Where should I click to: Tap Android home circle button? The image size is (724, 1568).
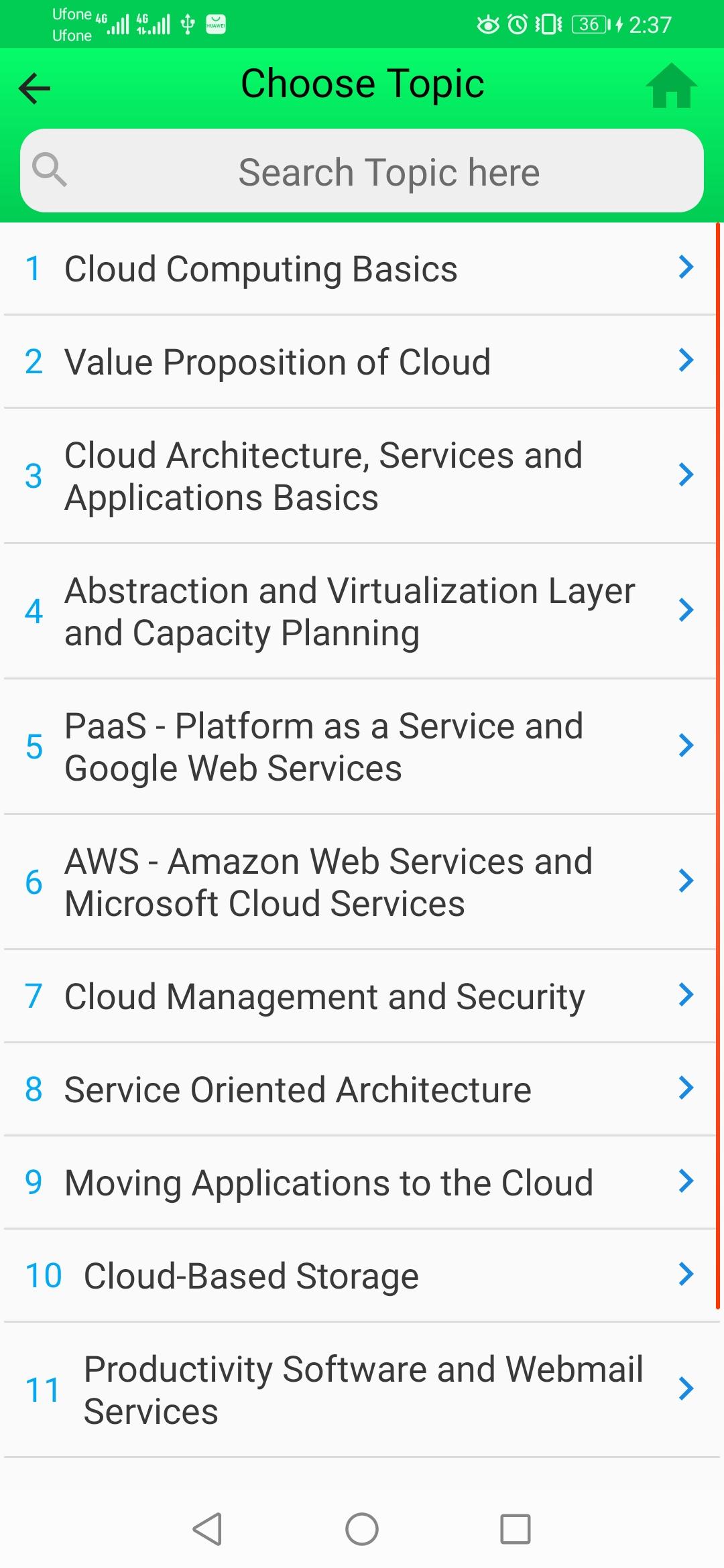coord(362,1529)
